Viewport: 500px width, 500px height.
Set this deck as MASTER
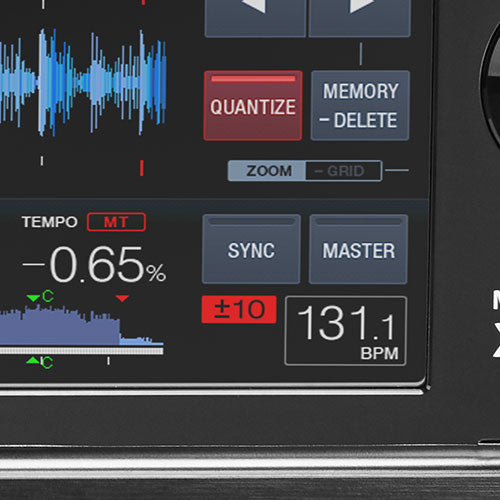point(358,249)
